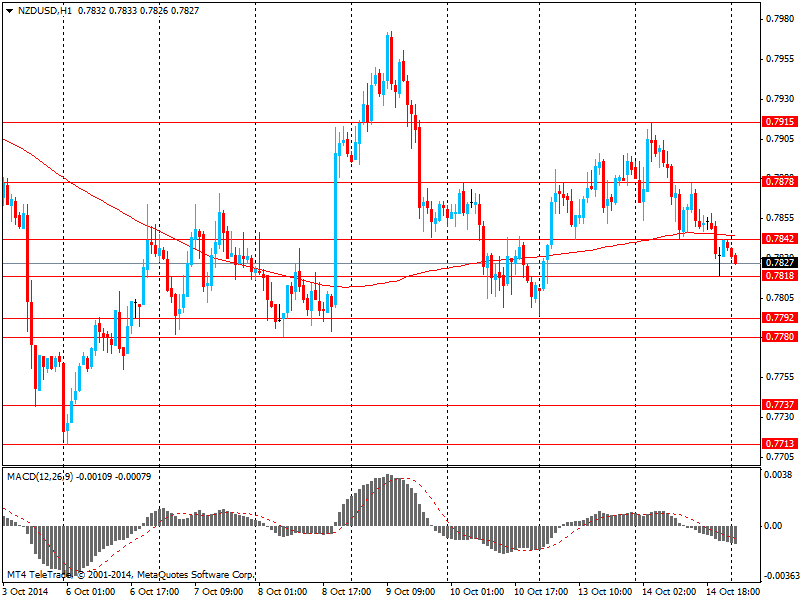Click the 0.7792 red price label
This screenshot has width=800, height=600.
(779, 318)
